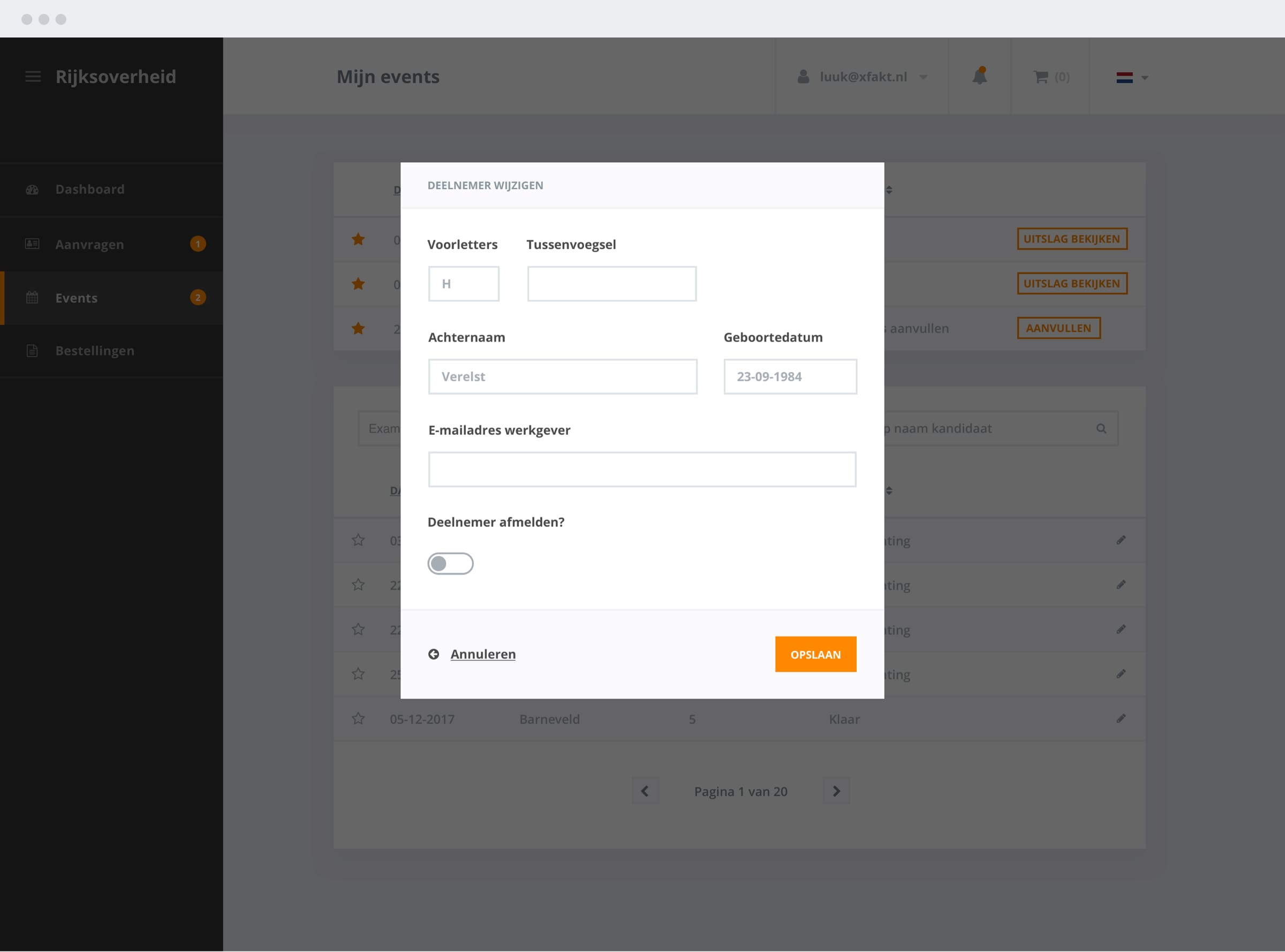This screenshot has height=952, width=1285.
Task: Click the user account icon
Action: [x=803, y=76]
